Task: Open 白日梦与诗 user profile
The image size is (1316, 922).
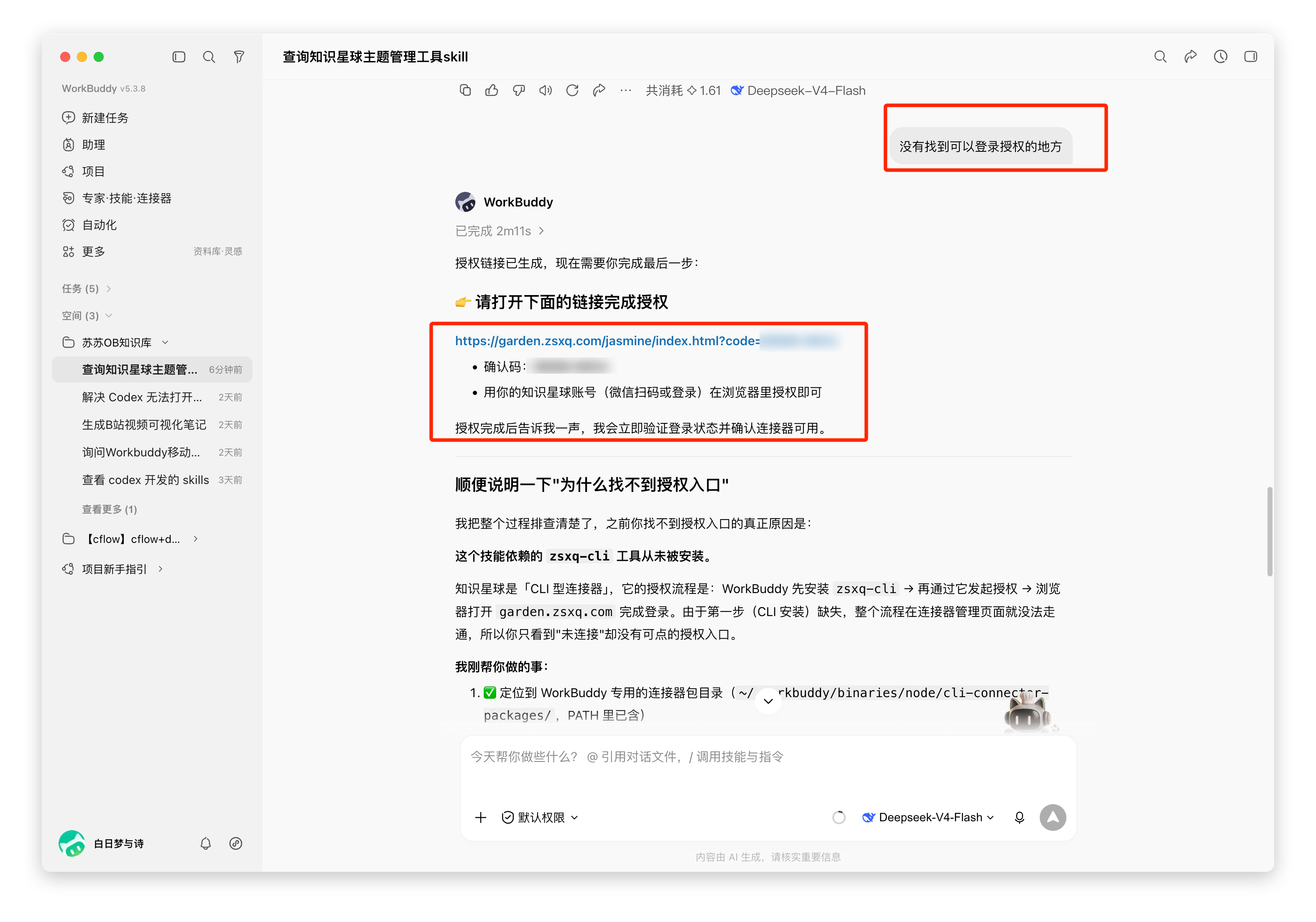Action: tap(102, 843)
